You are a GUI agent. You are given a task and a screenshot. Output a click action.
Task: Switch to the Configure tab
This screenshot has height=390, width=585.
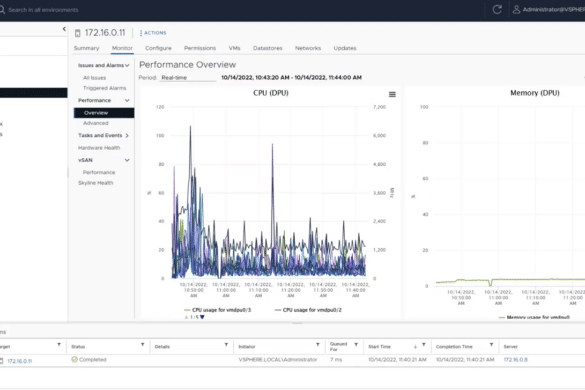click(158, 48)
